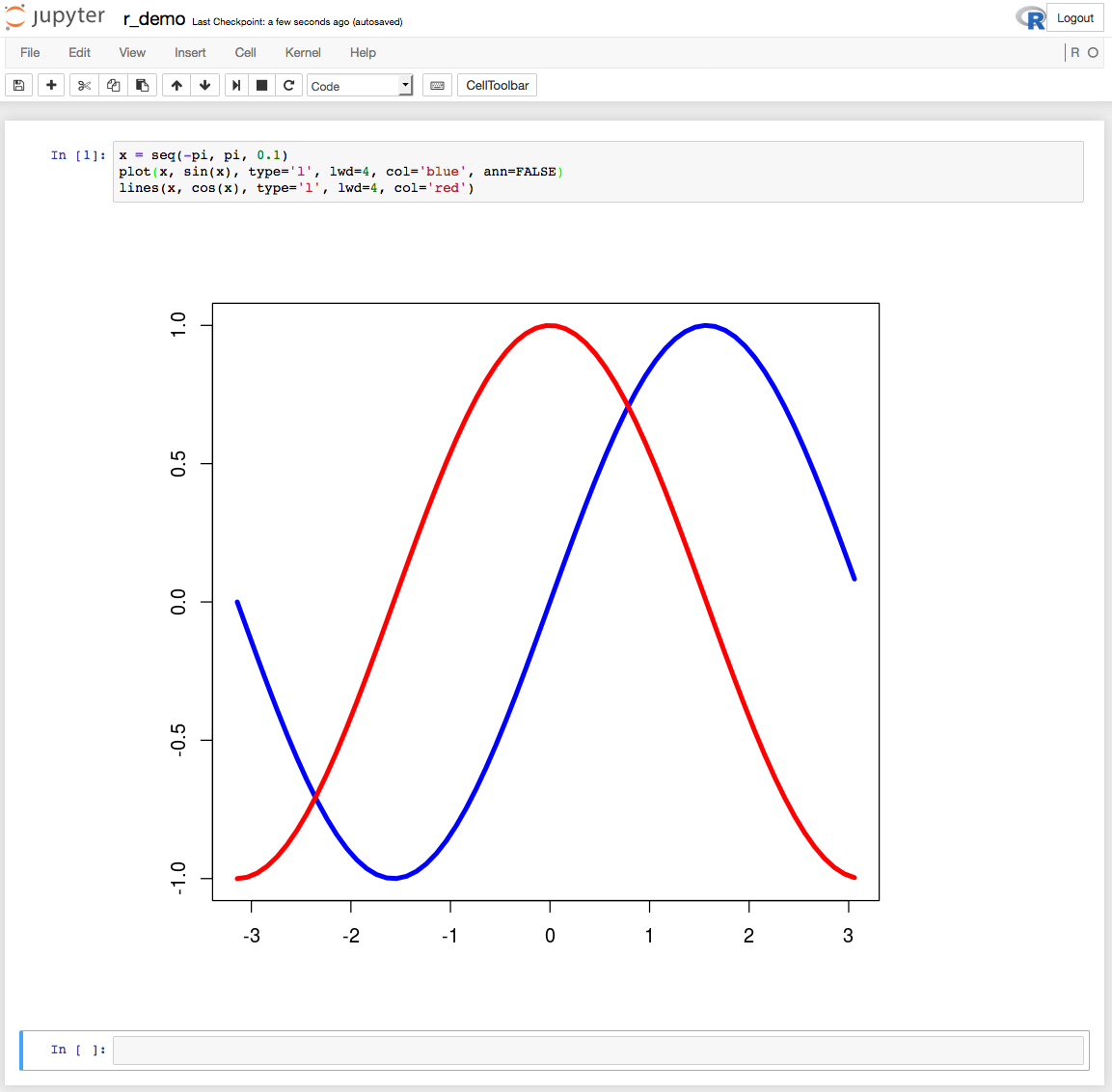Click the save and checkpoint icon
1112x1092 pixels.
18,86
